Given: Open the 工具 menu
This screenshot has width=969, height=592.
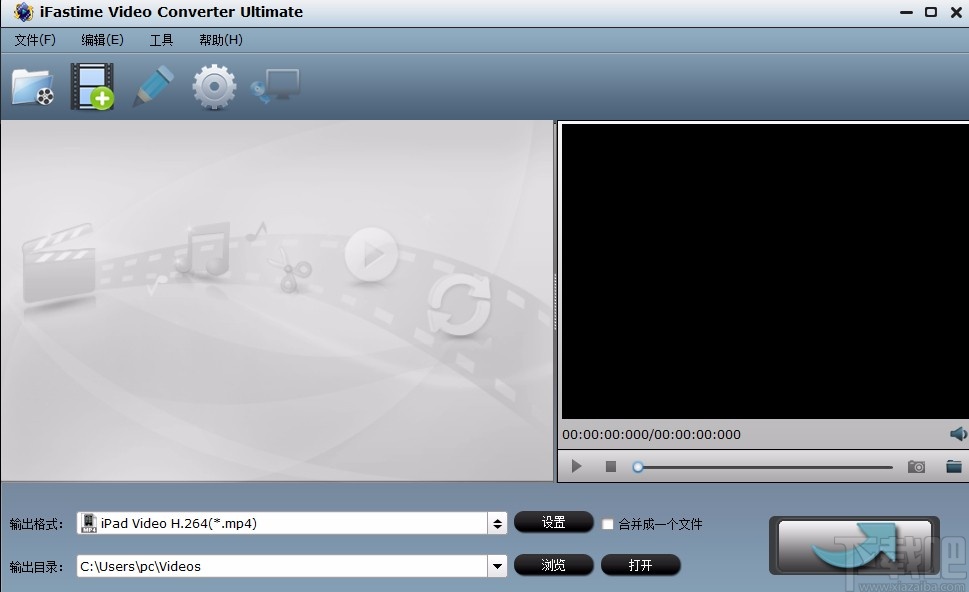Looking at the screenshot, I should click(162, 40).
